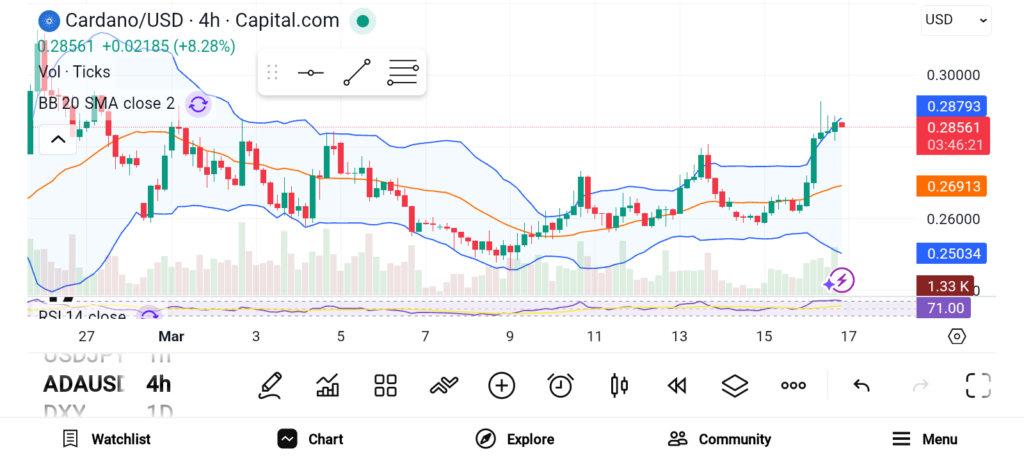Click the BB 20 SMA close indicator label
The image size is (1024, 461).
click(x=106, y=103)
